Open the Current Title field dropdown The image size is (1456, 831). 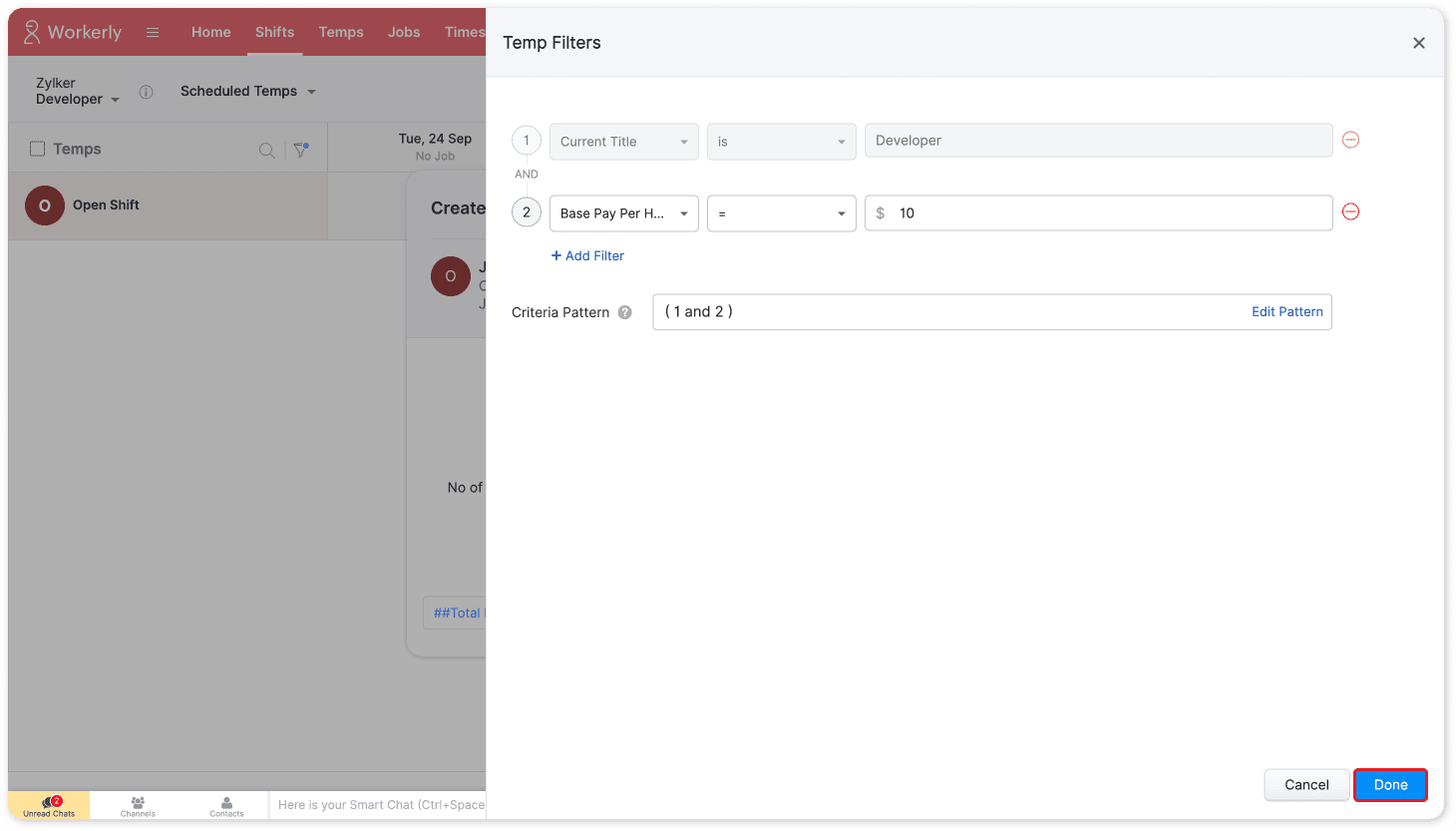[x=624, y=142]
